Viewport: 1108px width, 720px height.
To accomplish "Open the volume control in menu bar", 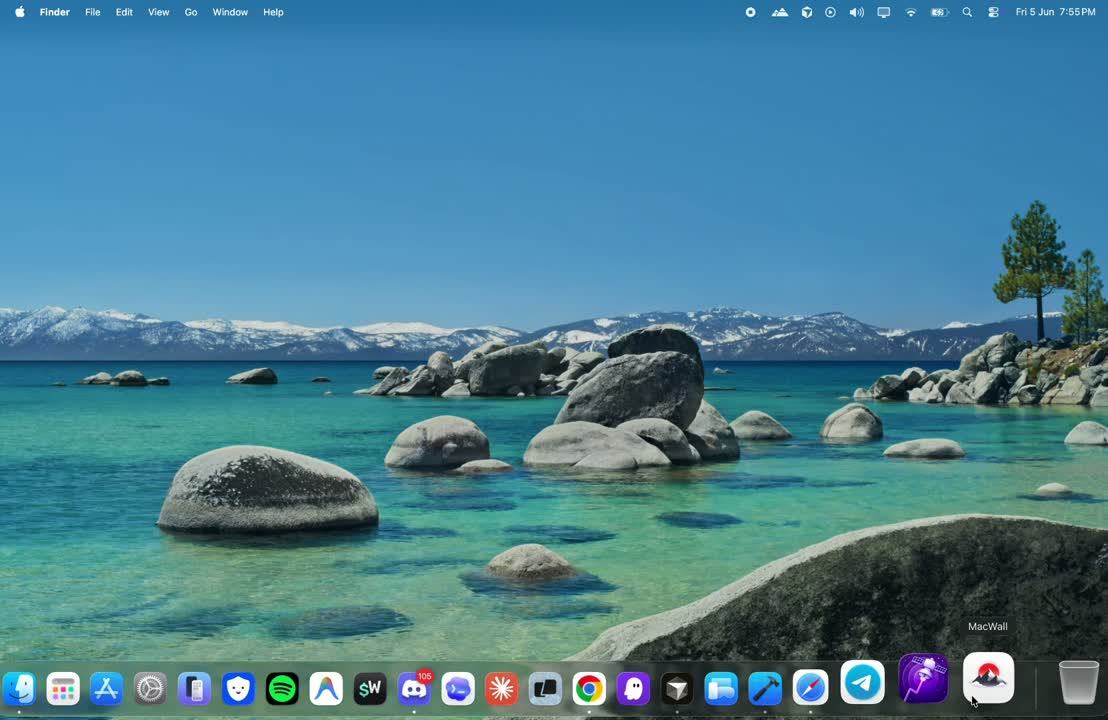I will pos(856,12).
